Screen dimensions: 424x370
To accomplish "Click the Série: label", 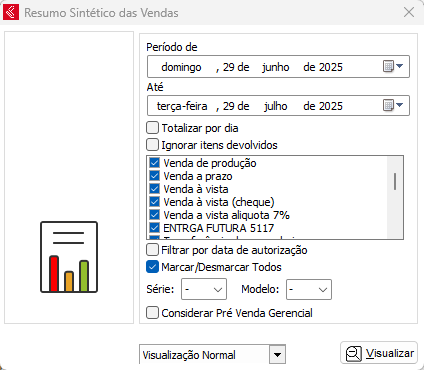I will click(x=160, y=289).
